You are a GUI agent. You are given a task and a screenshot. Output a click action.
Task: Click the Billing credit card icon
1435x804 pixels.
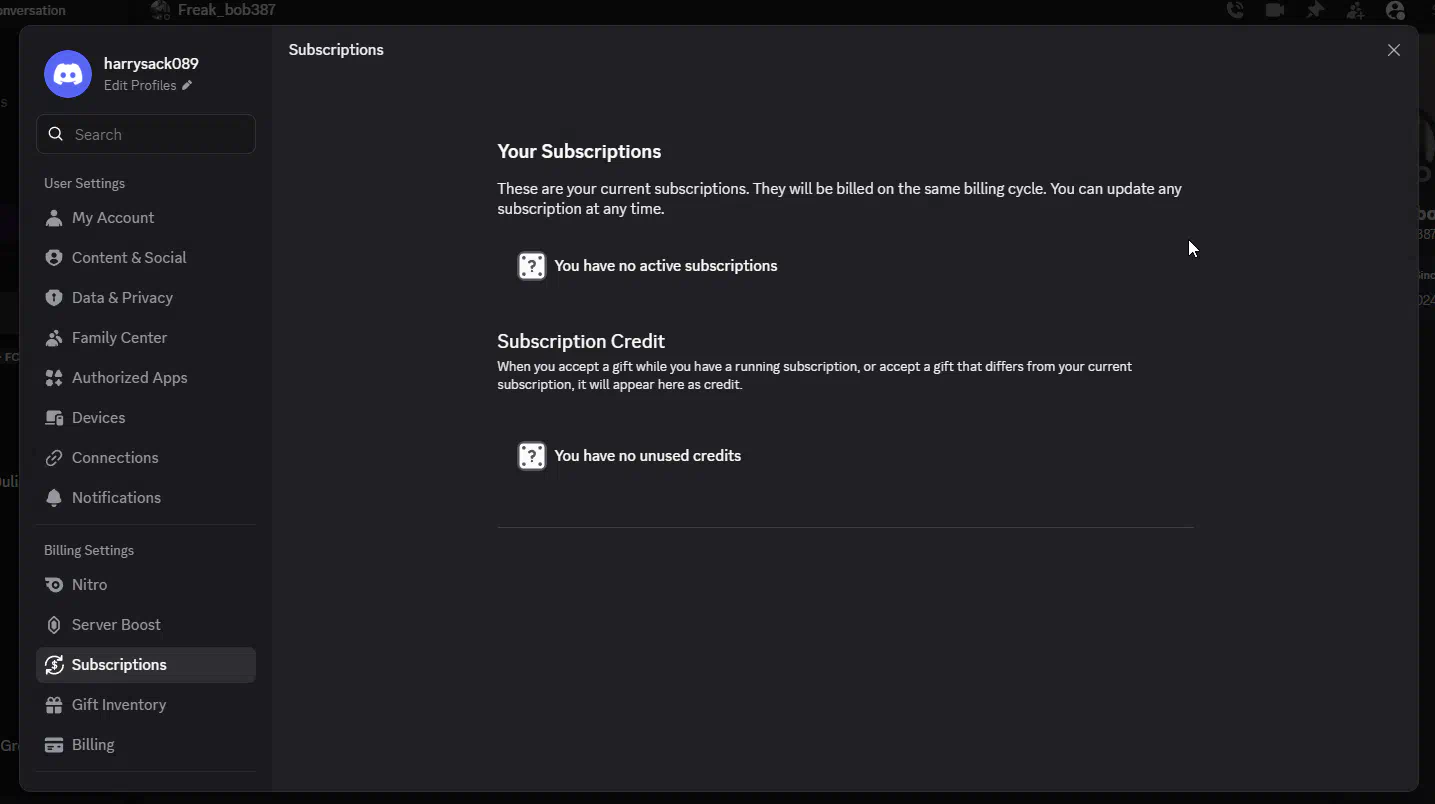(x=54, y=745)
